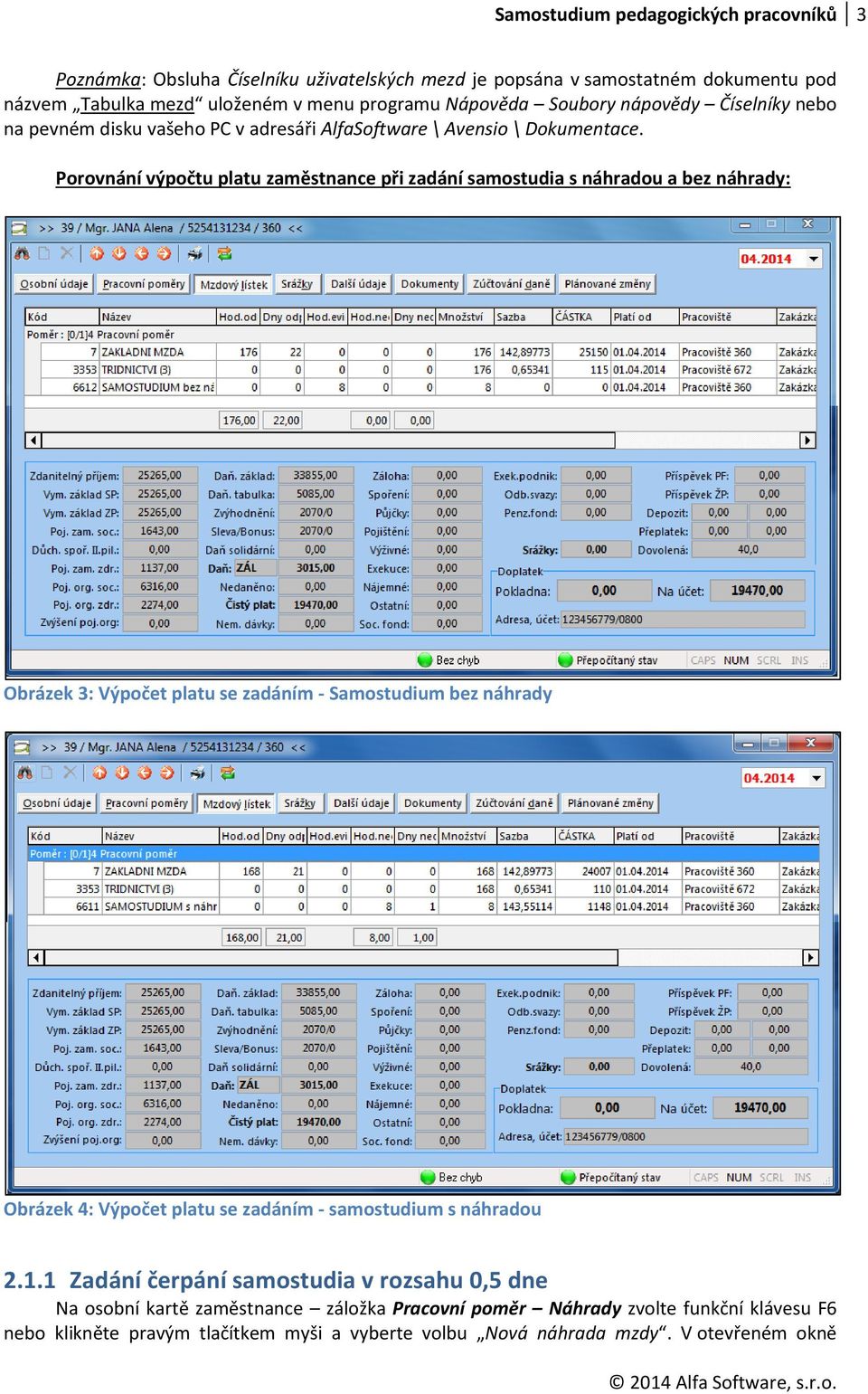
Task: Click the new document icon in the Obrázek 3 window
Action: point(44,254)
